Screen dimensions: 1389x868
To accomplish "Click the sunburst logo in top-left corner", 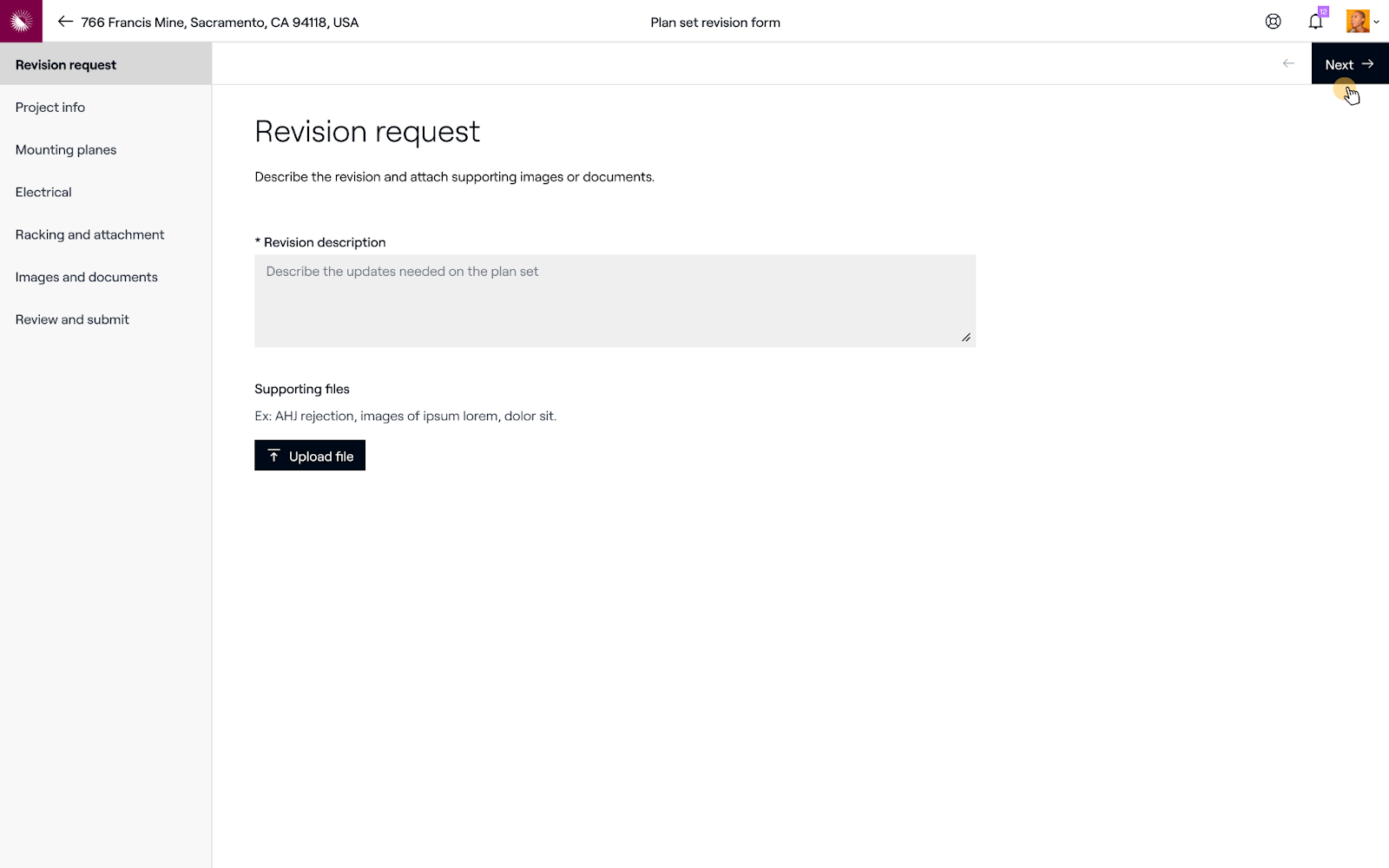I will [x=21, y=21].
